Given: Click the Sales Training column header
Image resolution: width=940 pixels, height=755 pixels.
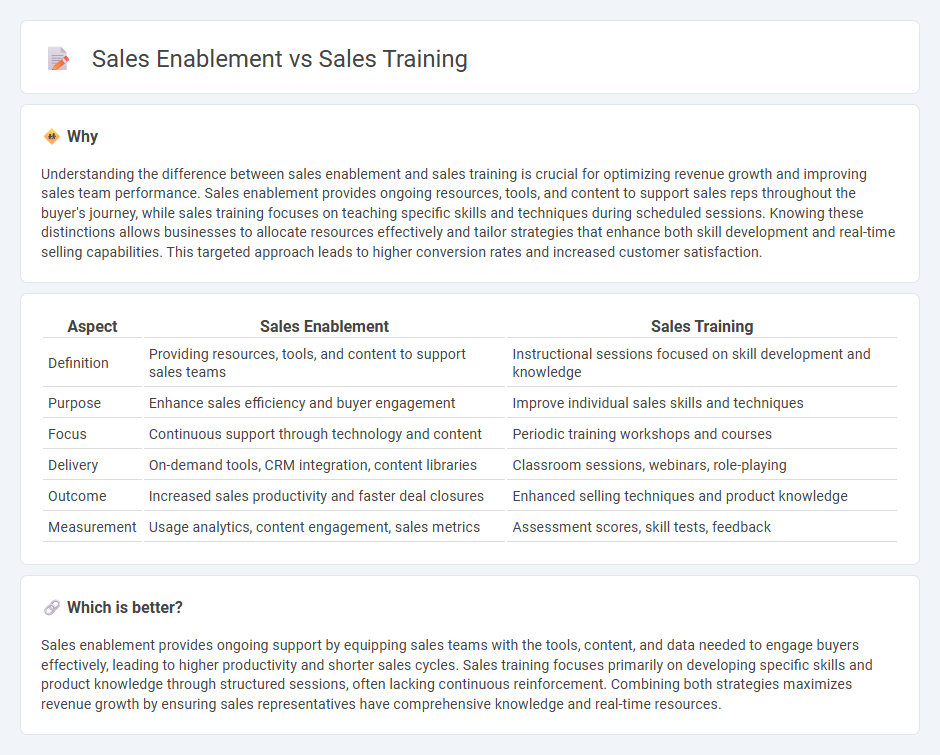Looking at the screenshot, I should [x=702, y=326].
